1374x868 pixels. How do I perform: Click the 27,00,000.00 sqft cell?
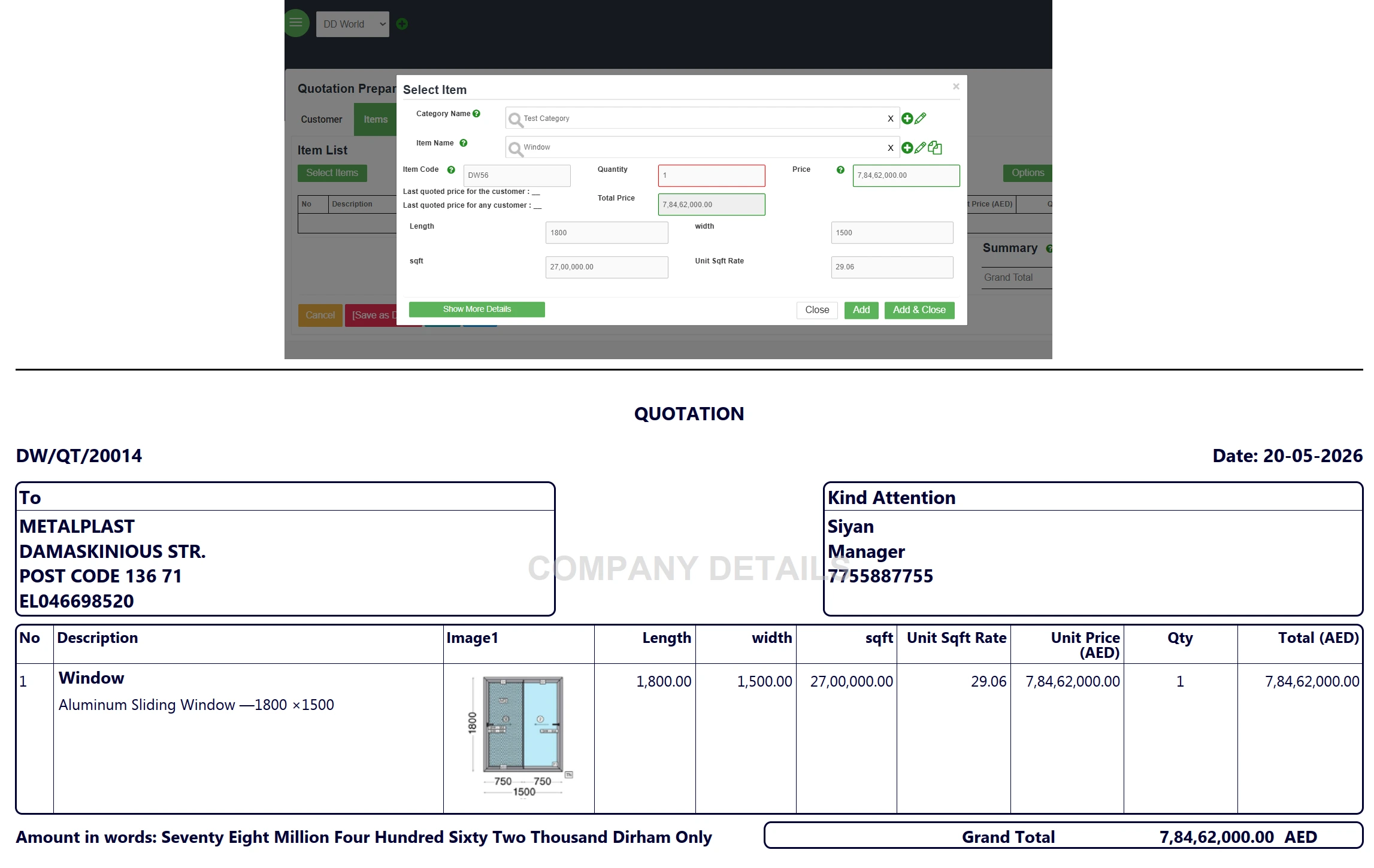852,682
